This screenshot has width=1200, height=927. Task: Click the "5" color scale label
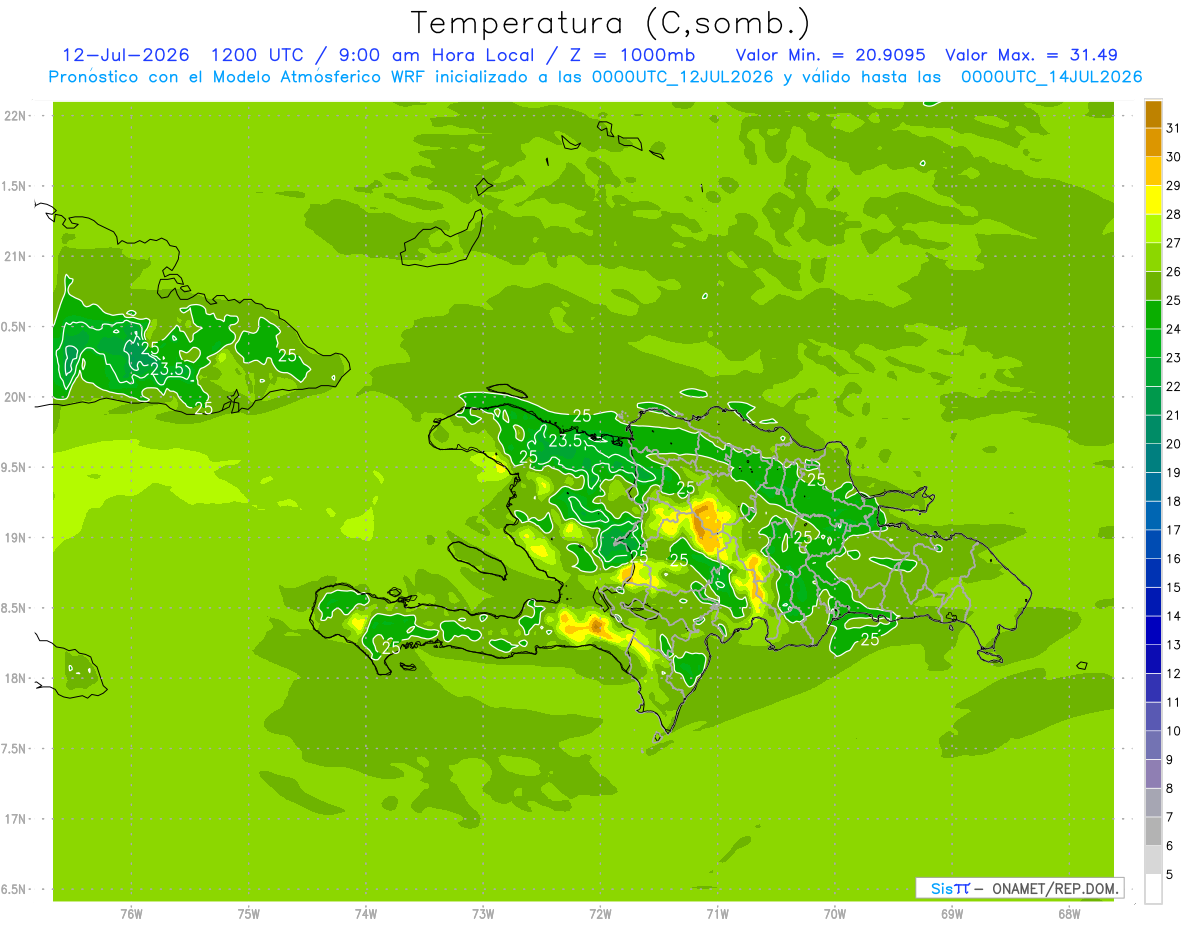(1170, 874)
